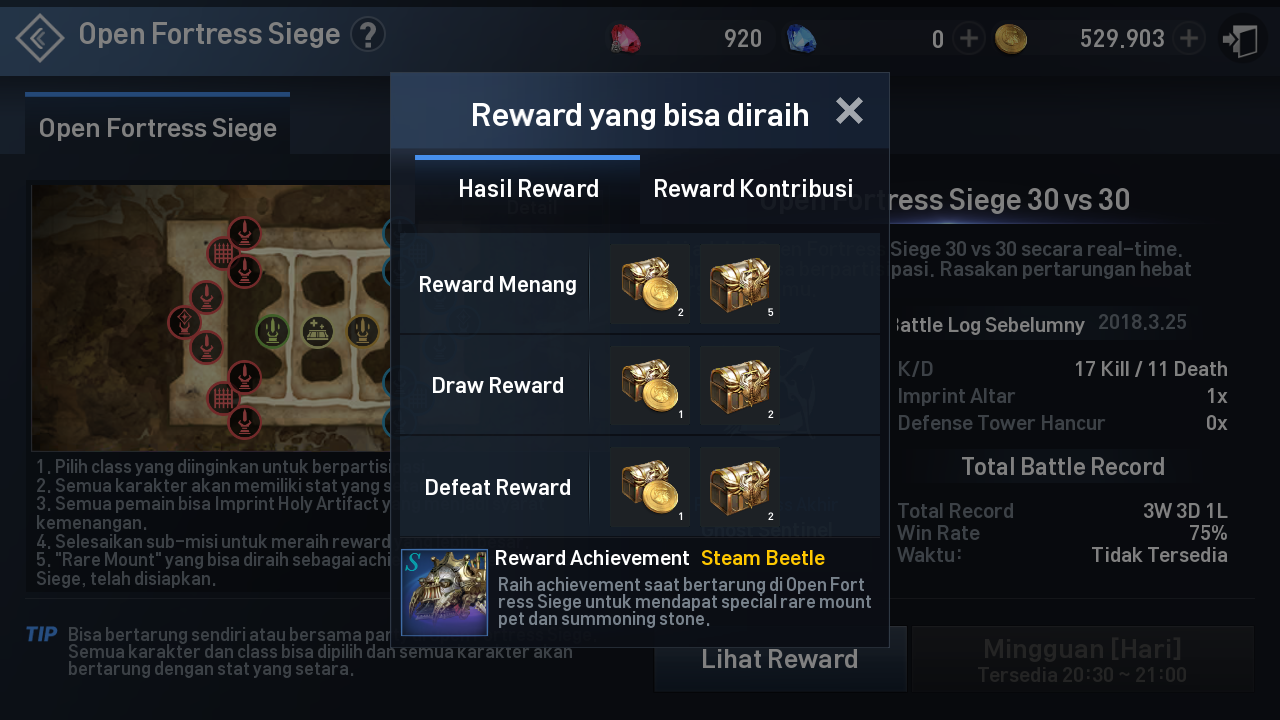Add gold with the plus button
This screenshot has height=720, width=1280.
tap(1188, 39)
